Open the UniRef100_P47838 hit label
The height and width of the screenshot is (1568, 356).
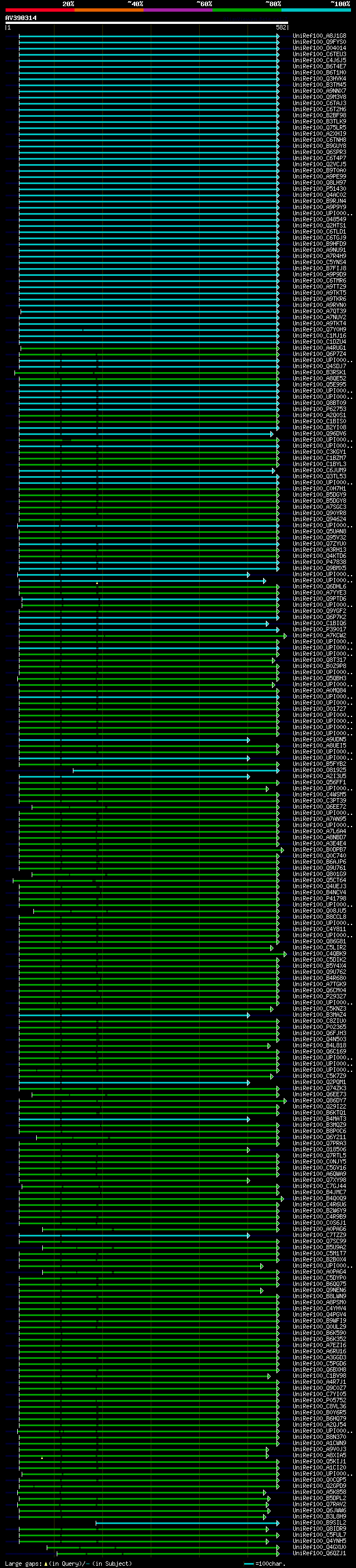(x=319, y=562)
